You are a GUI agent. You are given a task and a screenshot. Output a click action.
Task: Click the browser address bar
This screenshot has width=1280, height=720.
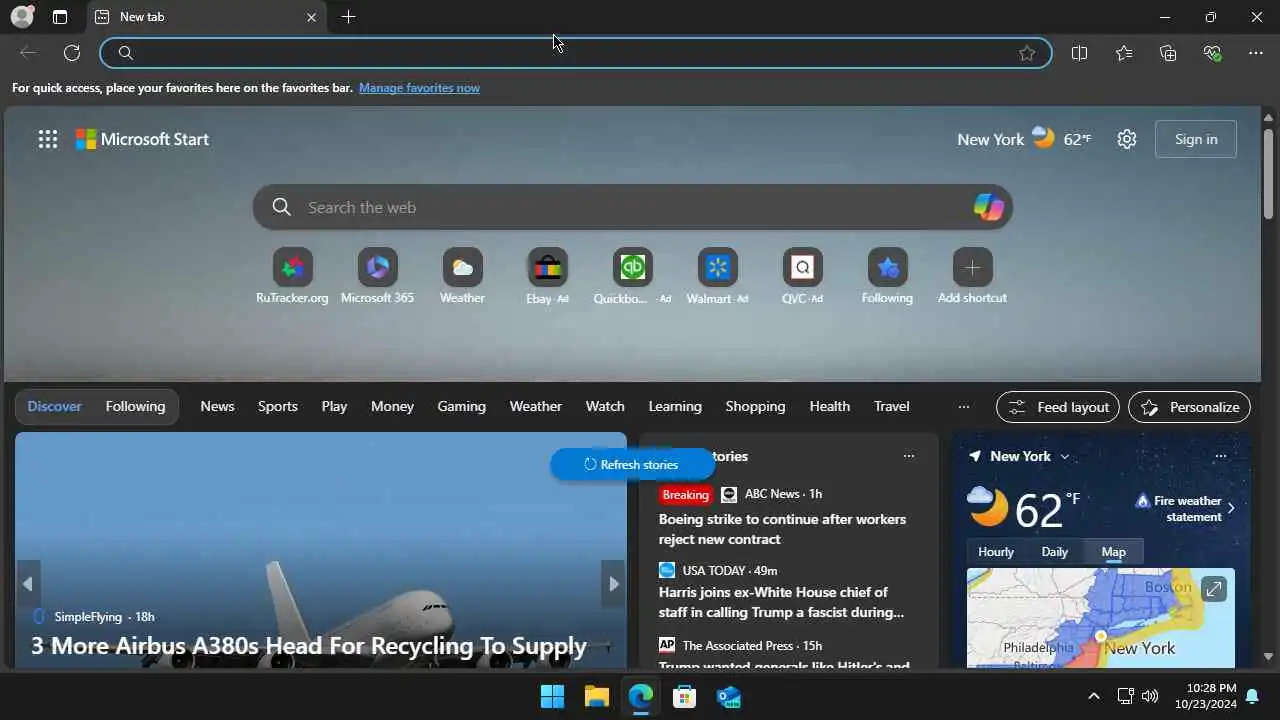pyautogui.click(x=576, y=53)
